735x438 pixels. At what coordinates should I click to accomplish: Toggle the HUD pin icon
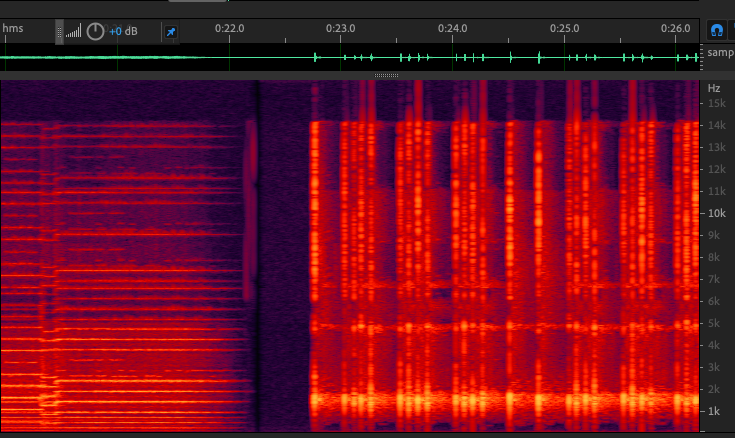coord(170,32)
